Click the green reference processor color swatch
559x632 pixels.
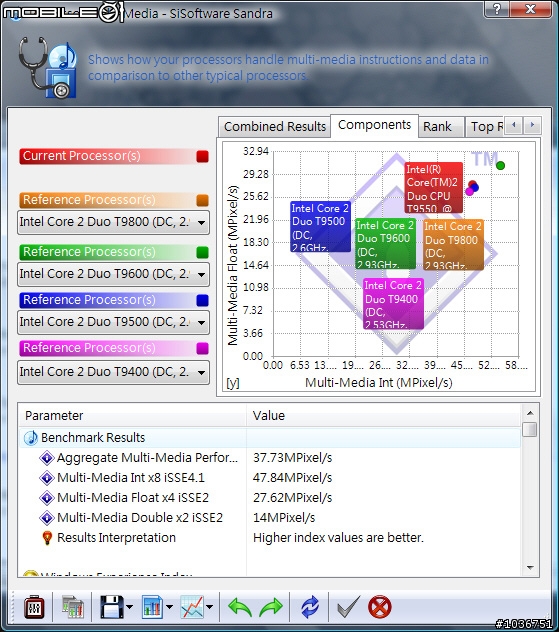click(x=202, y=252)
